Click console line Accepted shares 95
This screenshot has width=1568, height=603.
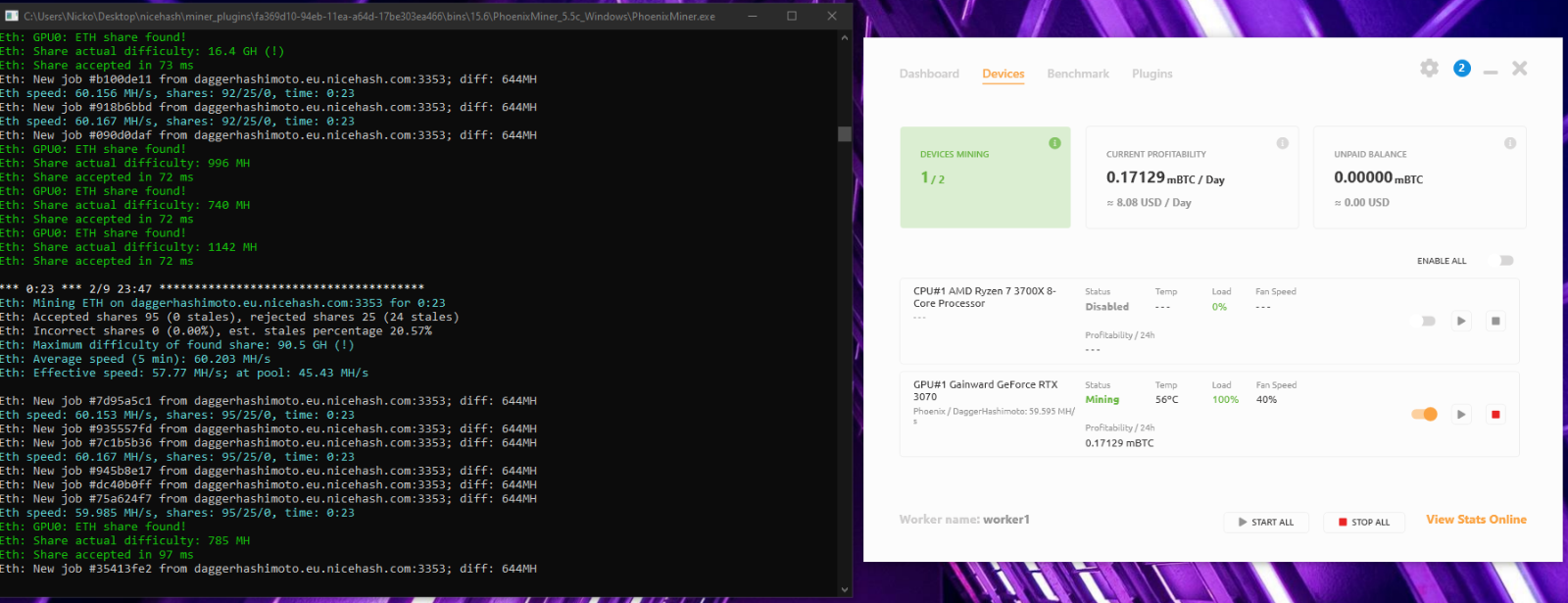point(229,317)
